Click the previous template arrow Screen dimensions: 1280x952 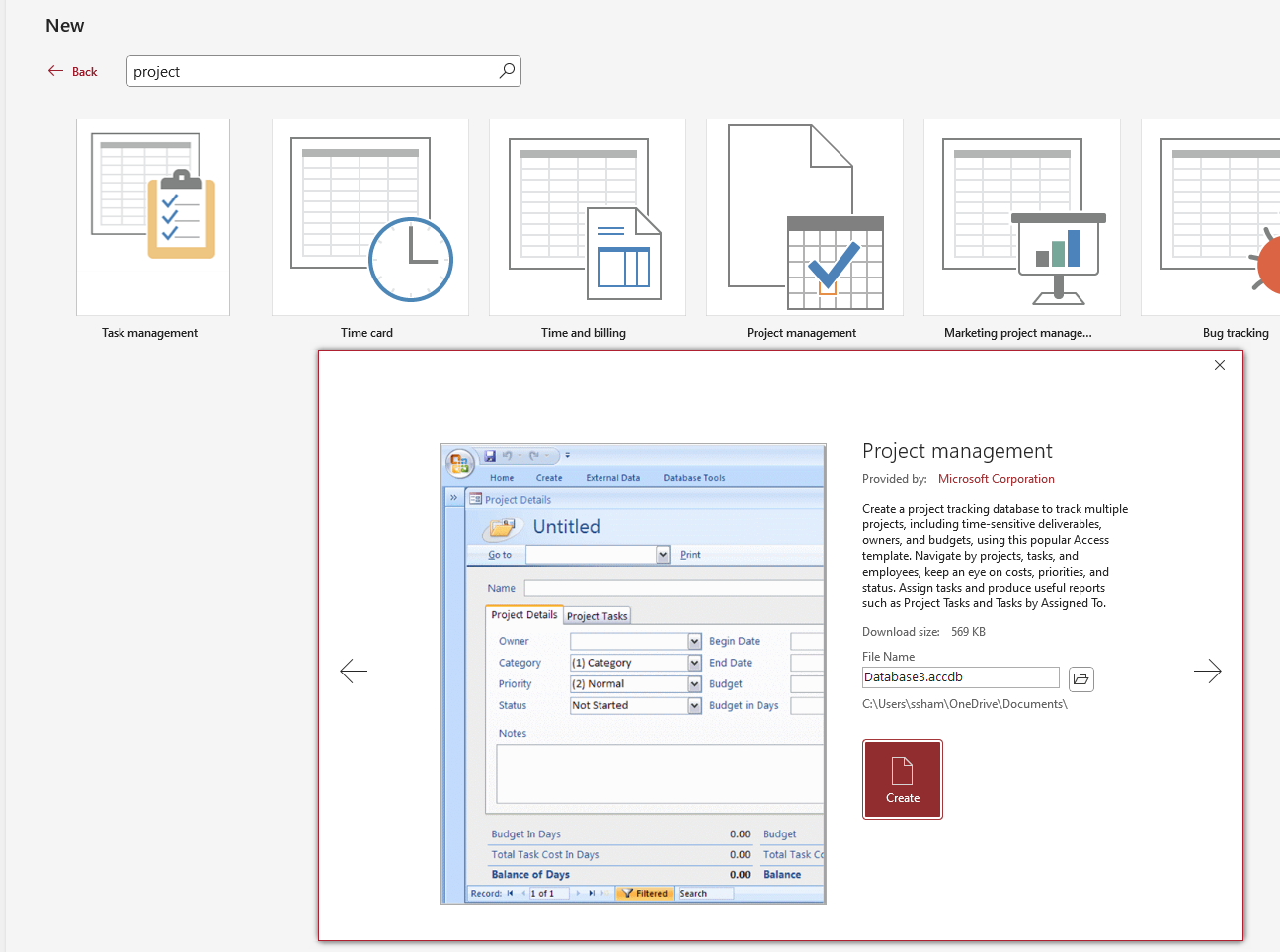tap(354, 671)
